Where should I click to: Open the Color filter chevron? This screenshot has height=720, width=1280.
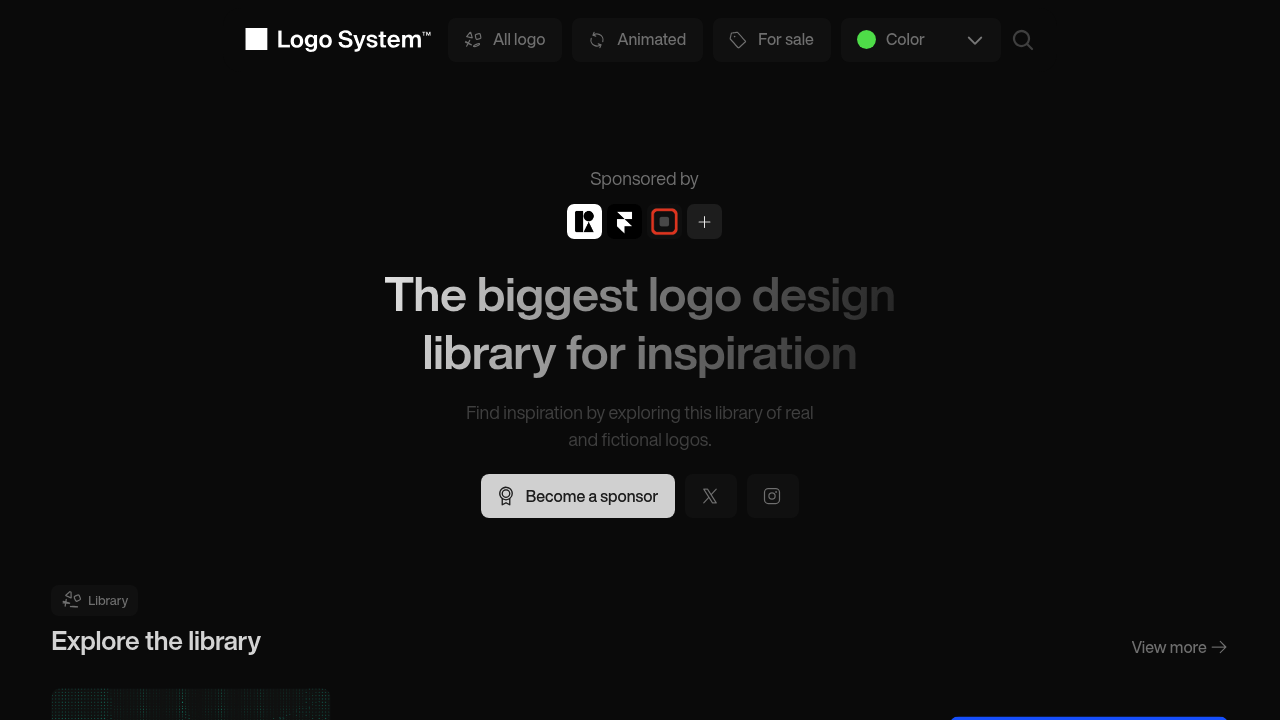[x=974, y=40]
